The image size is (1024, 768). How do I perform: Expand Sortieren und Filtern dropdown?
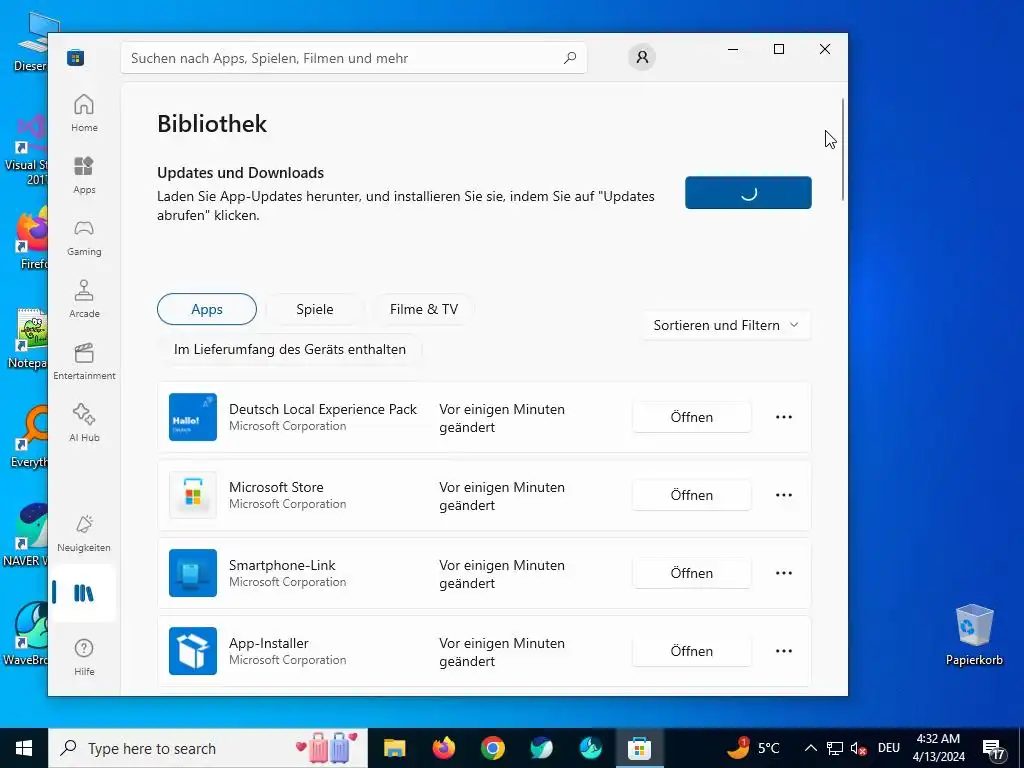click(726, 325)
